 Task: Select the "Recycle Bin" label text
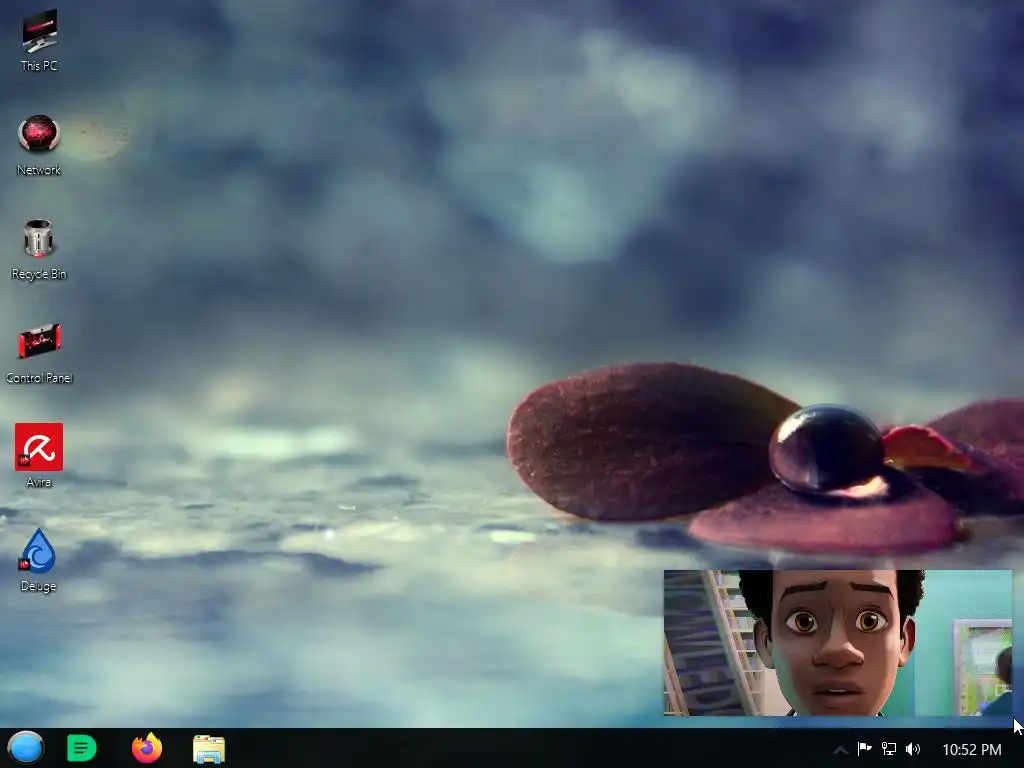click(39, 274)
